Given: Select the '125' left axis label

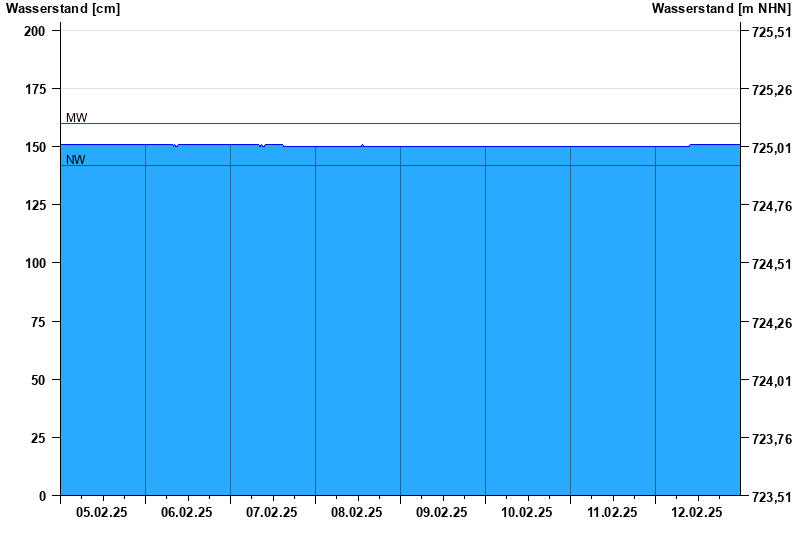Looking at the screenshot, I should coord(35,205).
